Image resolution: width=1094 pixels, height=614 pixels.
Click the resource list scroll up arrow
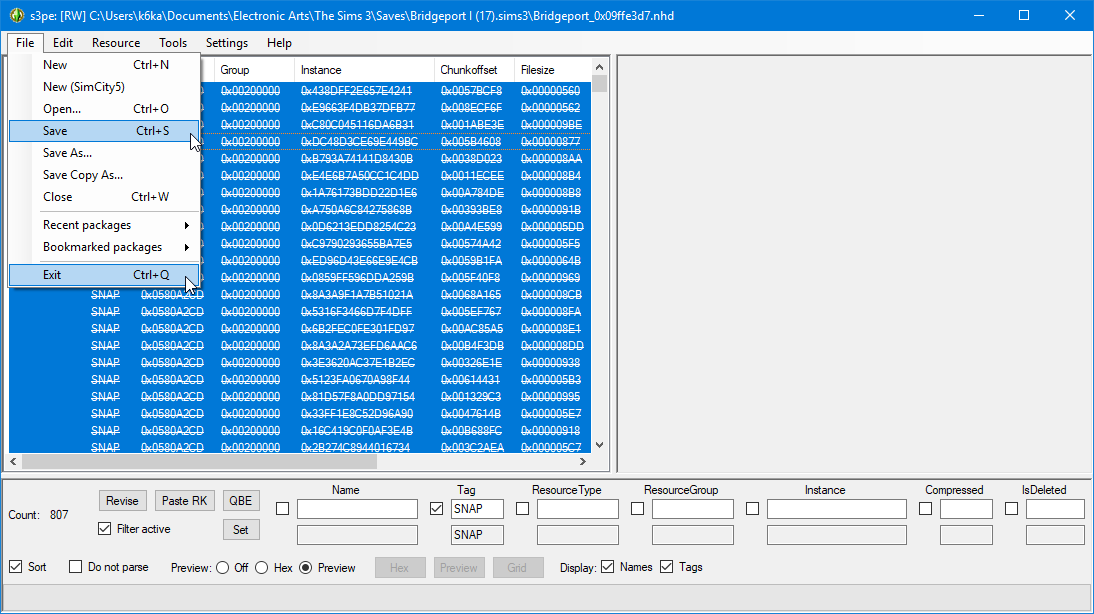point(599,67)
